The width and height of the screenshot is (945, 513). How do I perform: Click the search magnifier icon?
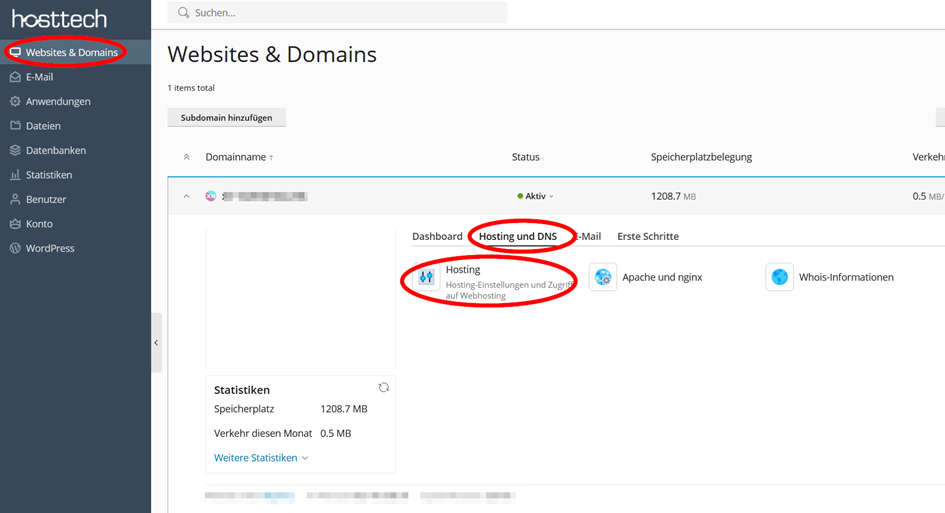click(183, 13)
